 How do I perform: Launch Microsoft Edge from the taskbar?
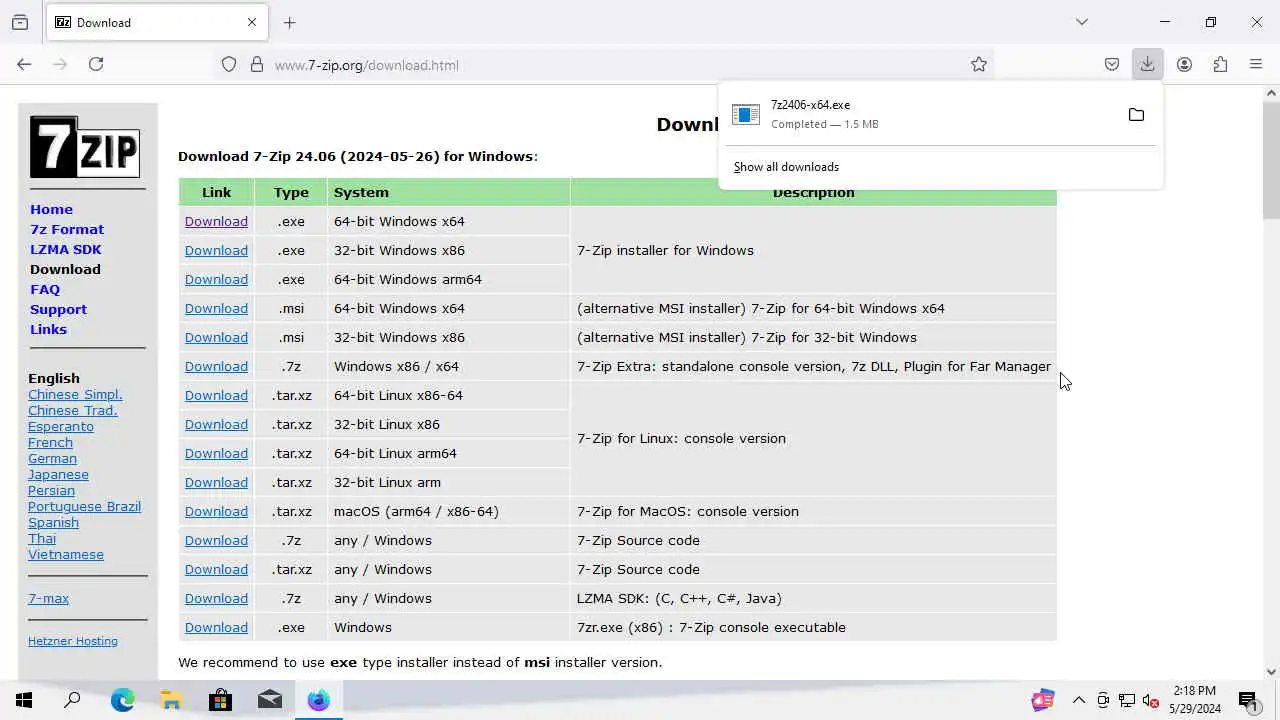click(x=122, y=700)
